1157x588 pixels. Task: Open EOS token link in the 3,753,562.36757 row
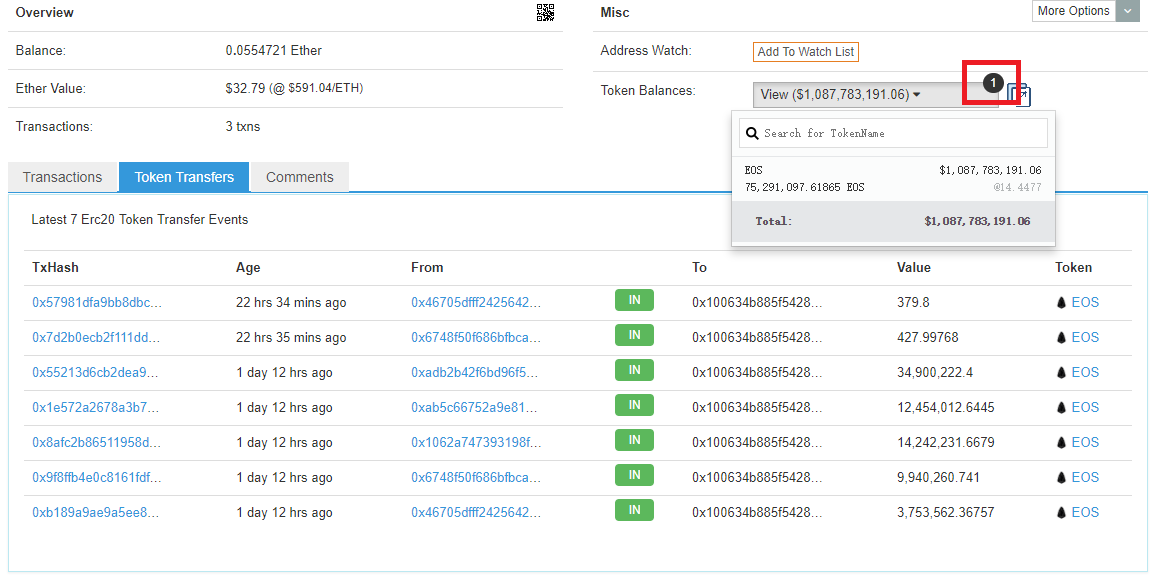click(1085, 513)
